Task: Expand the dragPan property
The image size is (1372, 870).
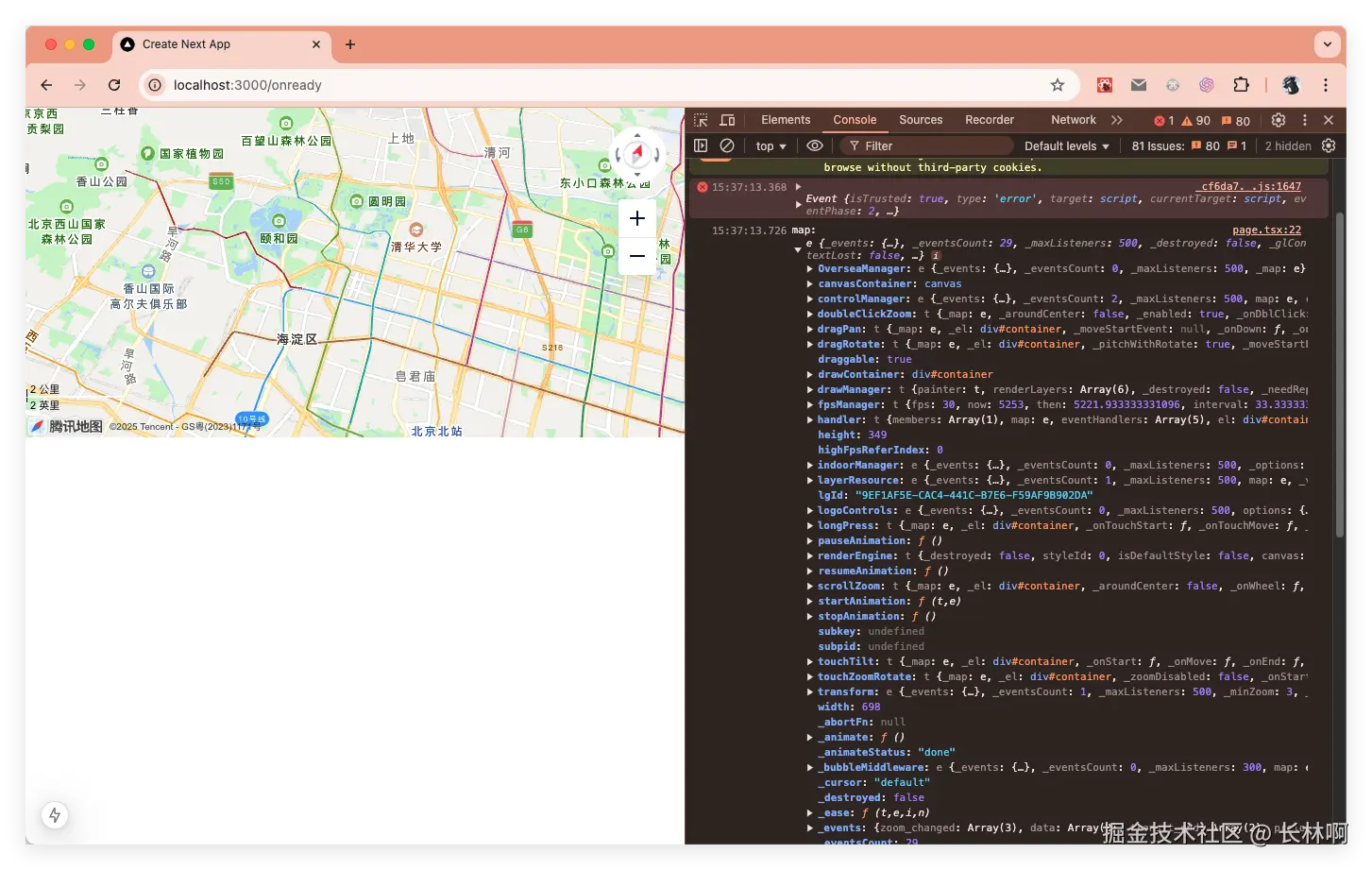Action: (x=810, y=330)
